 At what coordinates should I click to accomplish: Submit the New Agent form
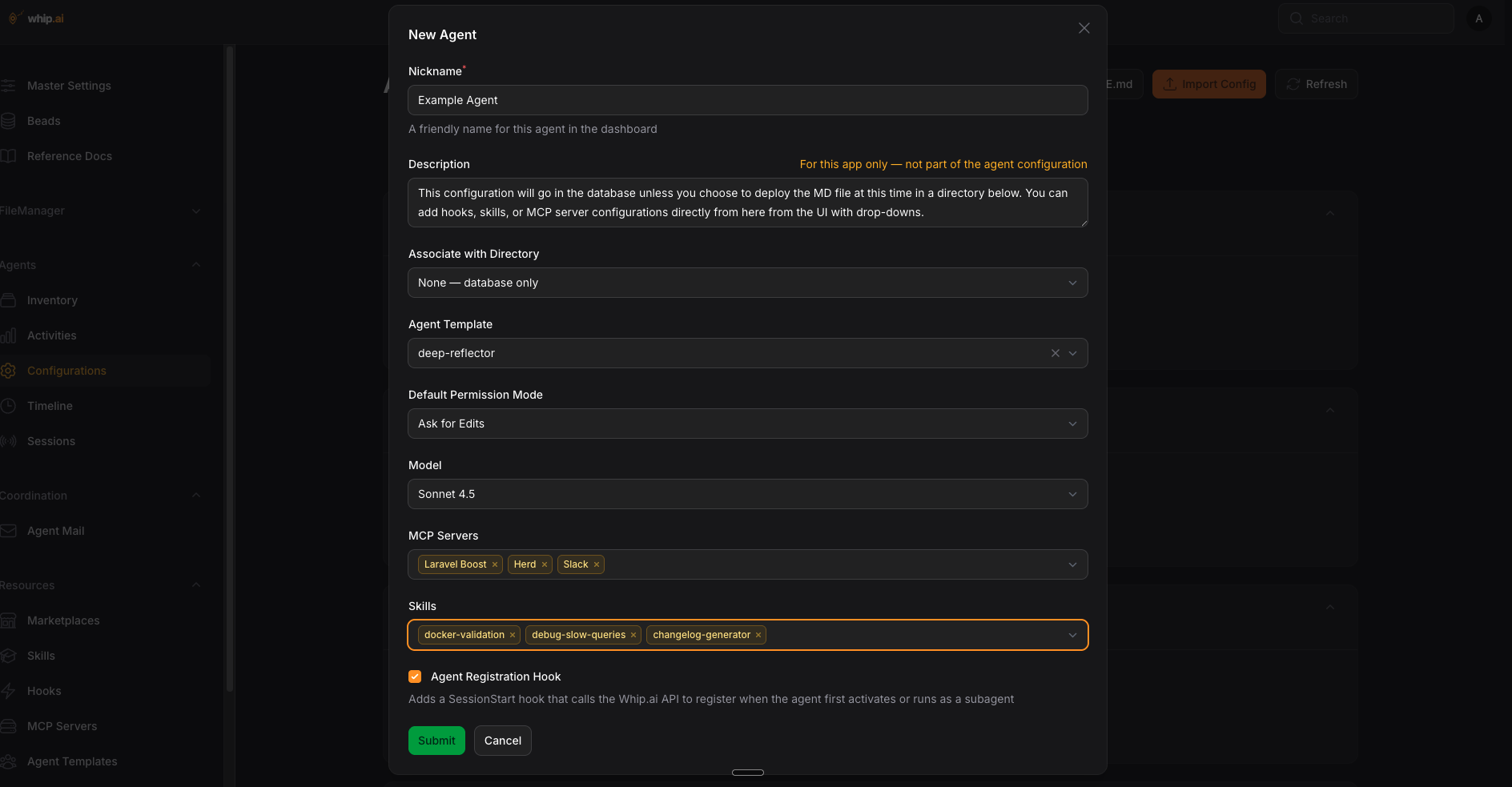pos(436,741)
